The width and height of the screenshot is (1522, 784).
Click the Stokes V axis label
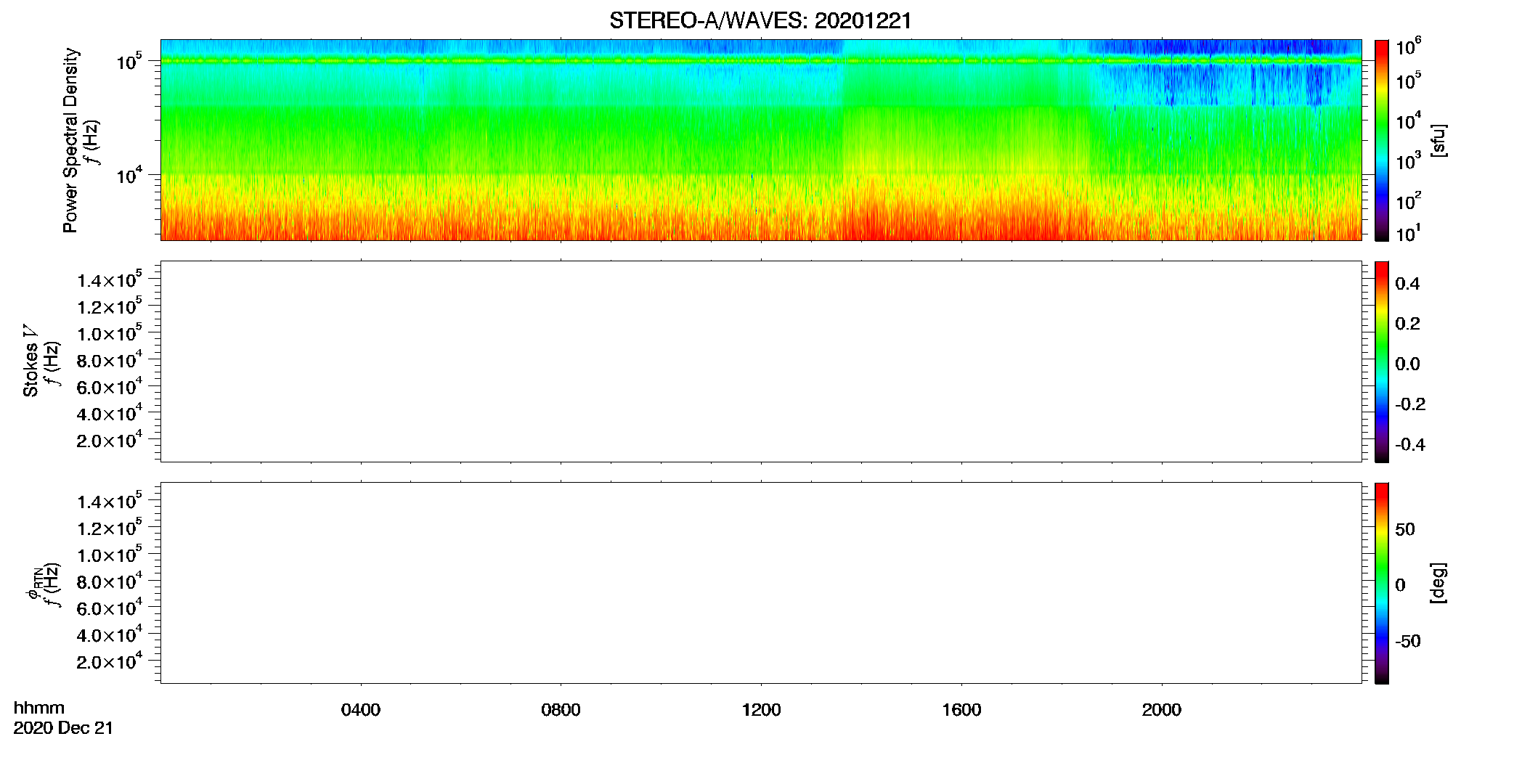tap(30, 361)
